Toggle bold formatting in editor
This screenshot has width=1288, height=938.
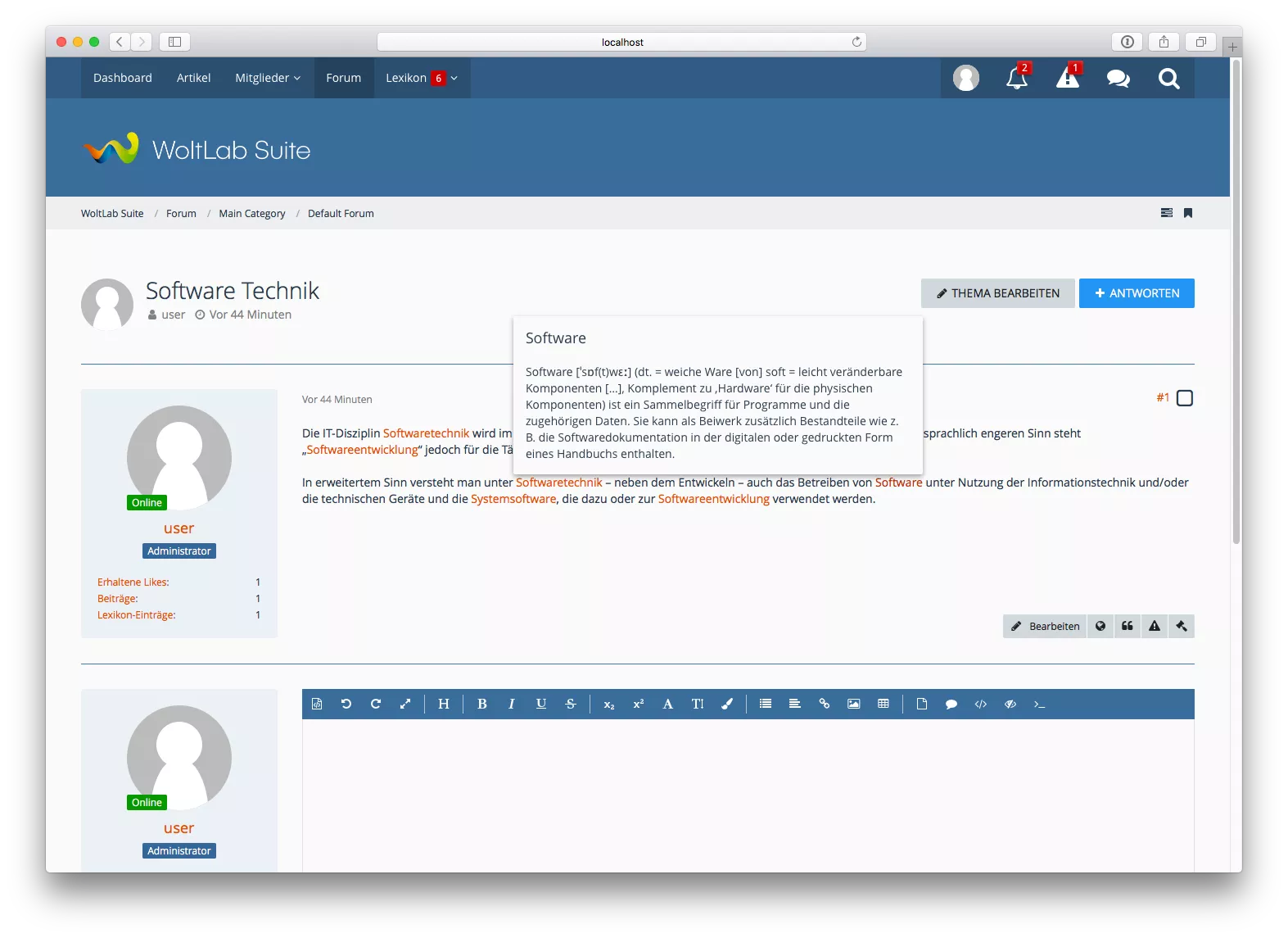[x=481, y=704]
